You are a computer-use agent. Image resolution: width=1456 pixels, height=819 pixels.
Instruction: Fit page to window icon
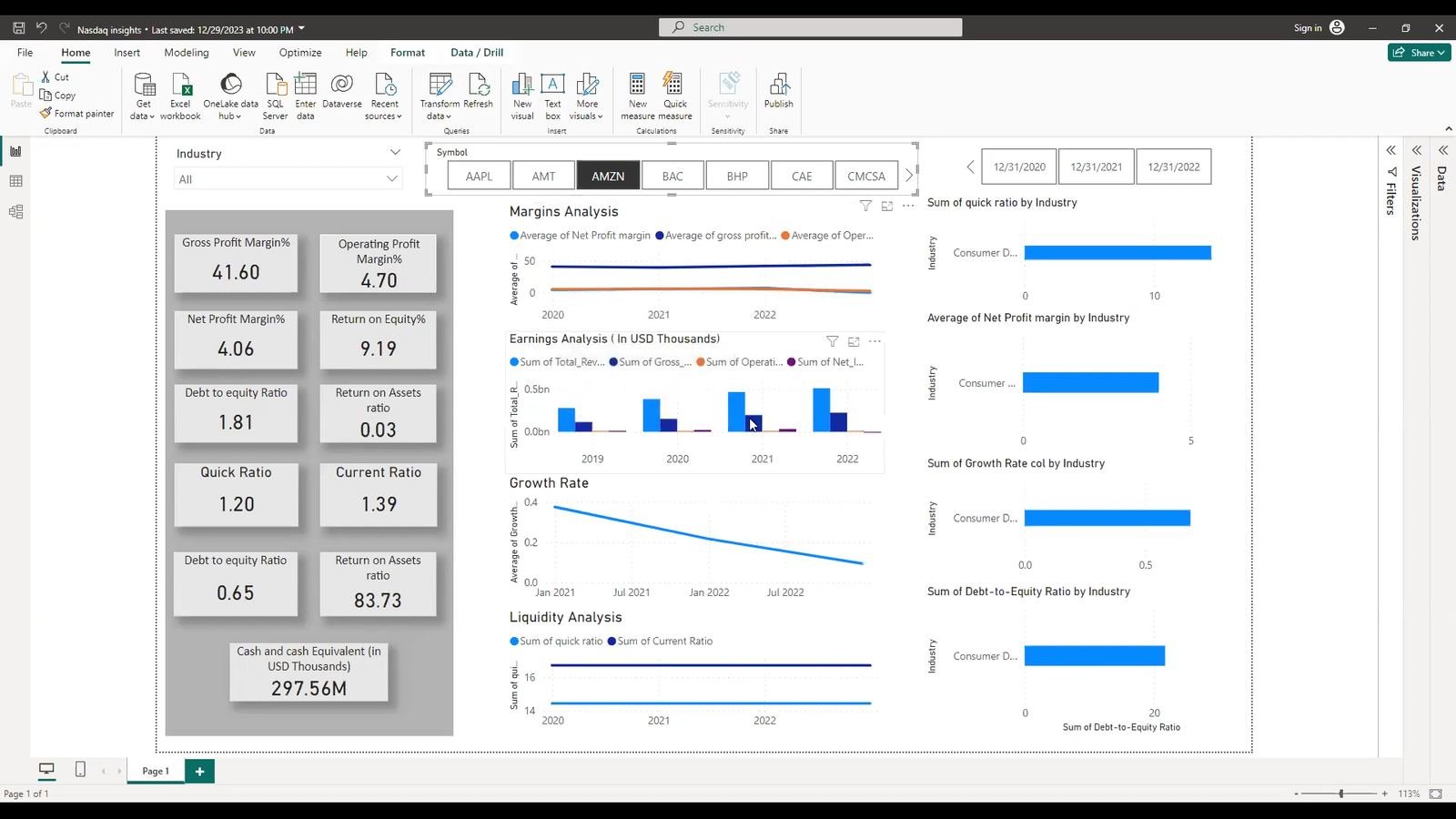(x=1436, y=794)
